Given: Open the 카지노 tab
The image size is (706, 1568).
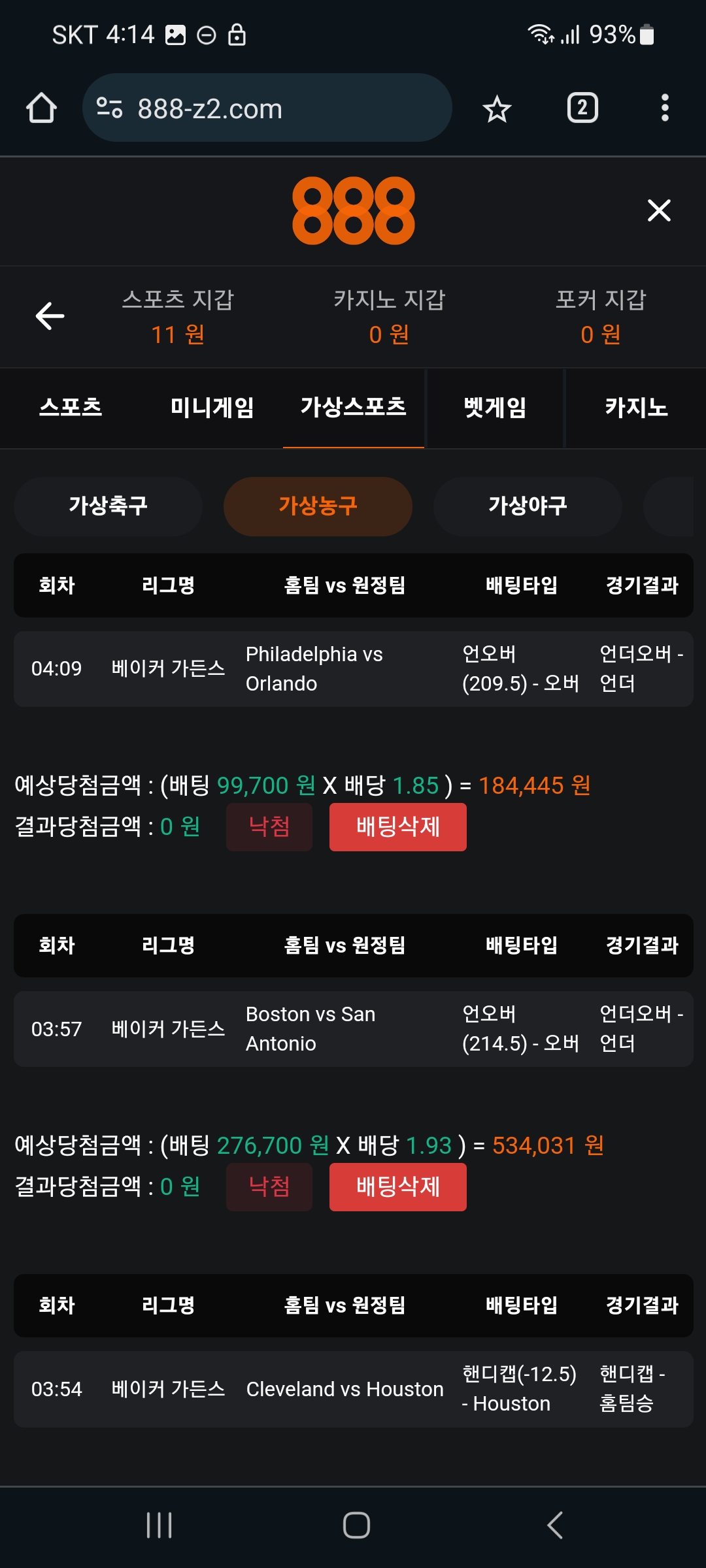Looking at the screenshot, I should [x=636, y=408].
